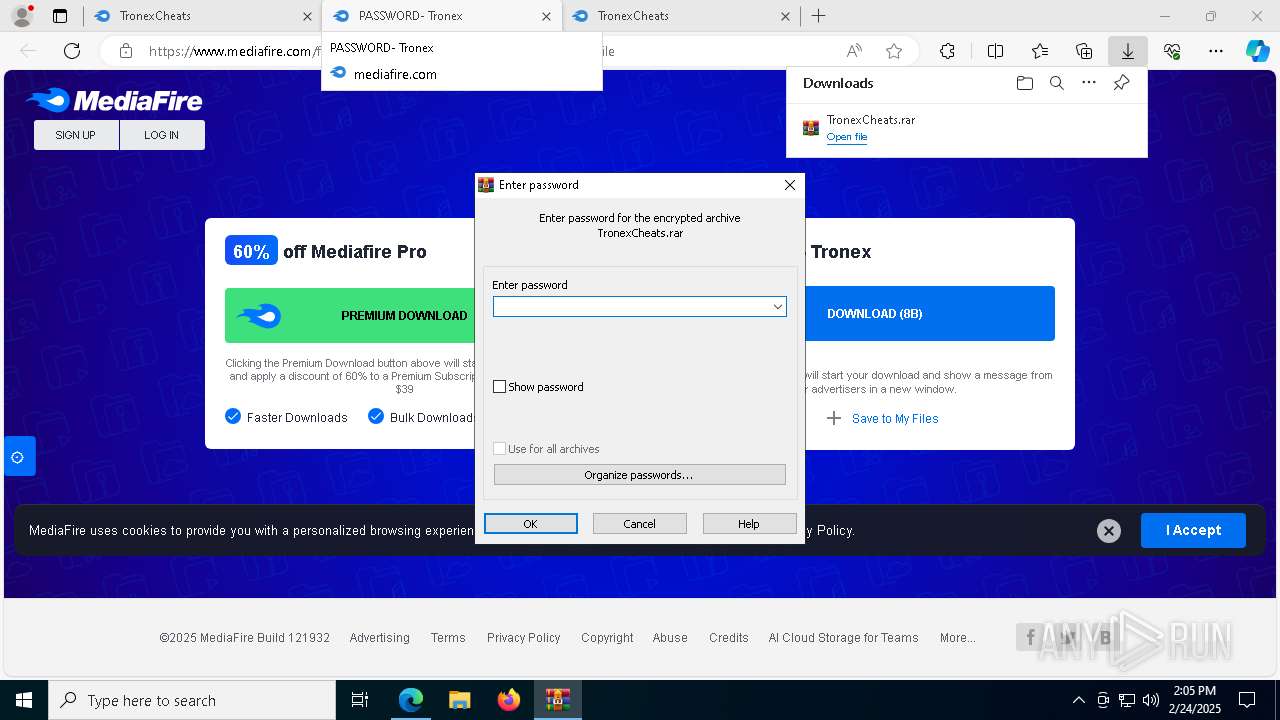Open Task View on the taskbar
Screen dimensions: 1280x720
(x=361, y=700)
